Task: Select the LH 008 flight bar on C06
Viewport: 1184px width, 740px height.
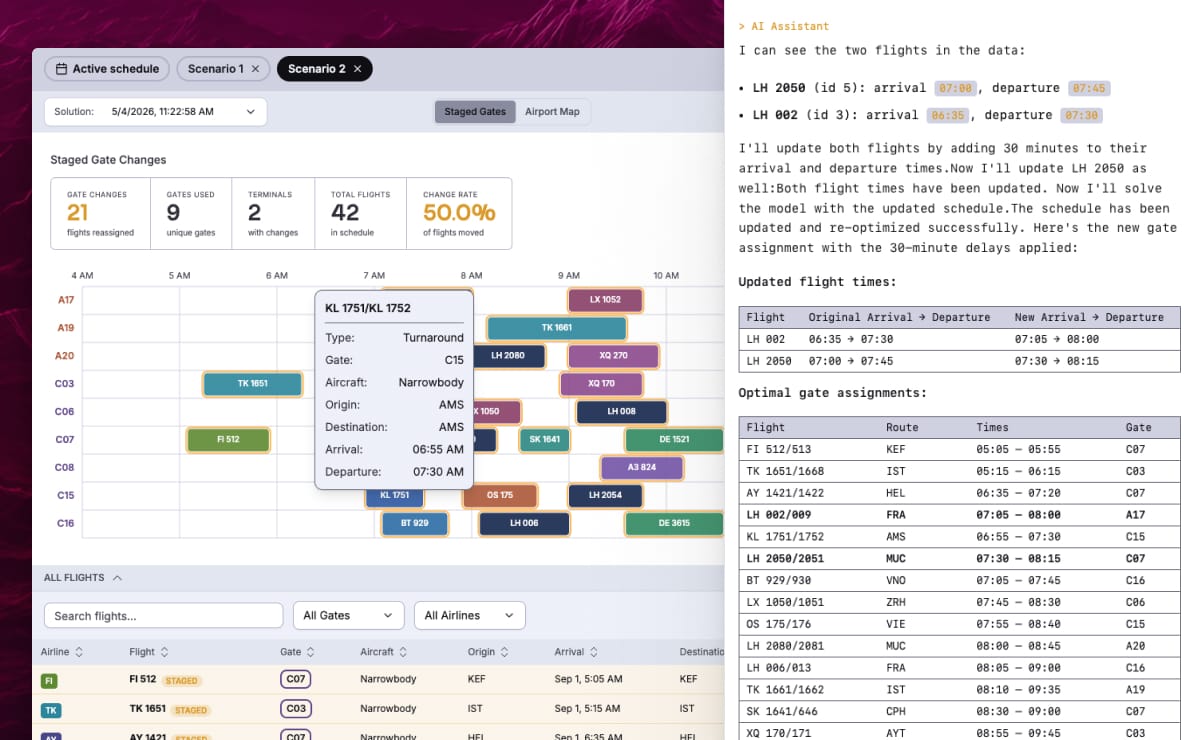Action: tap(621, 412)
